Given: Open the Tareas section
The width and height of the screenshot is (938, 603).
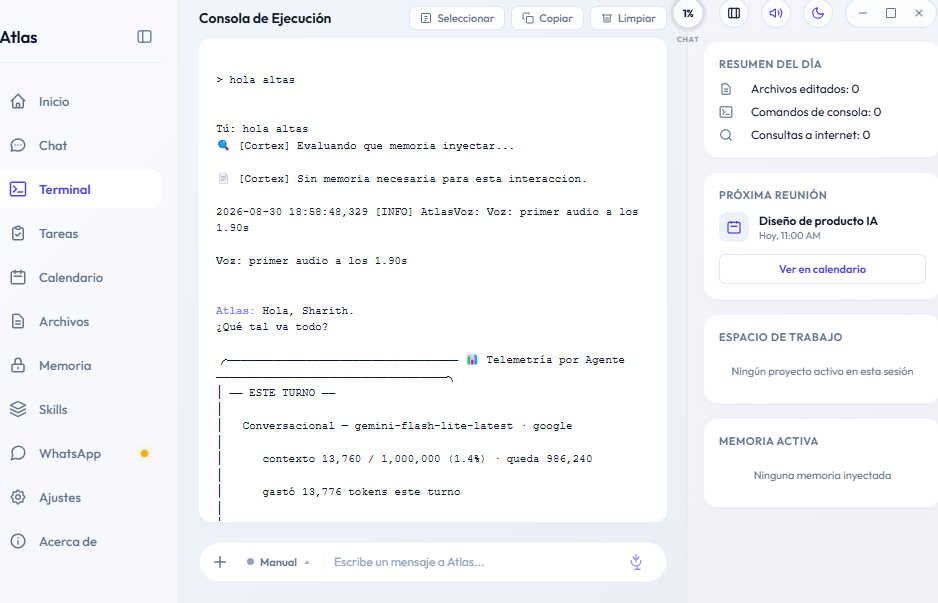Looking at the screenshot, I should pyautogui.click(x=81, y=233).
